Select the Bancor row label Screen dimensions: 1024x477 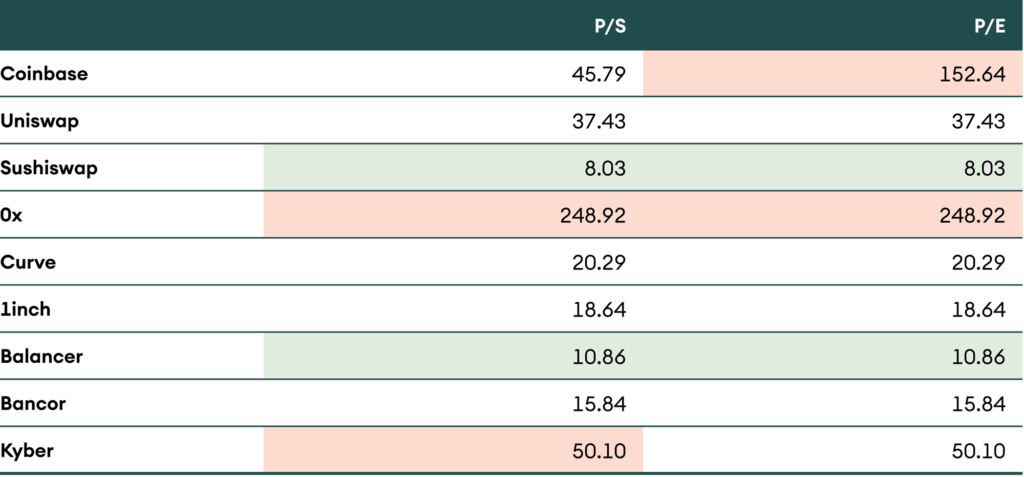[34, 403]
